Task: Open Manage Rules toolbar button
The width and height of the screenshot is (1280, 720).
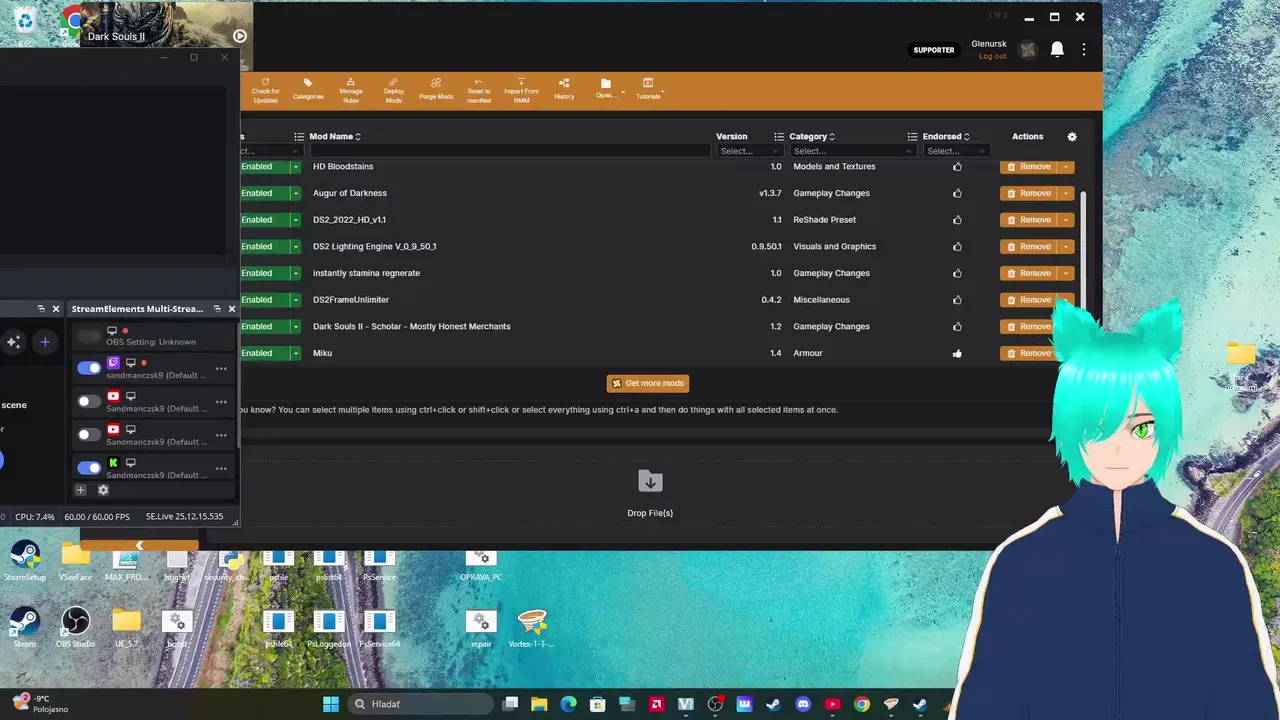Action: tap(351, 89)
